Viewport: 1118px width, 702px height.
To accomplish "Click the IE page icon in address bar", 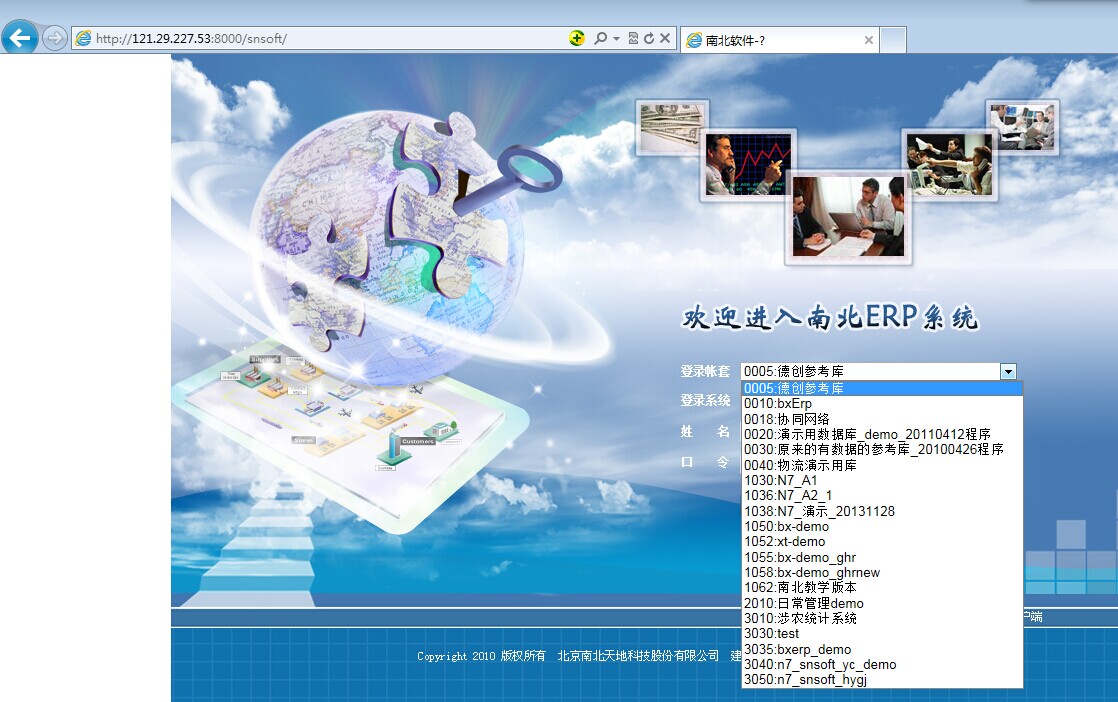I will pos(83,38).
